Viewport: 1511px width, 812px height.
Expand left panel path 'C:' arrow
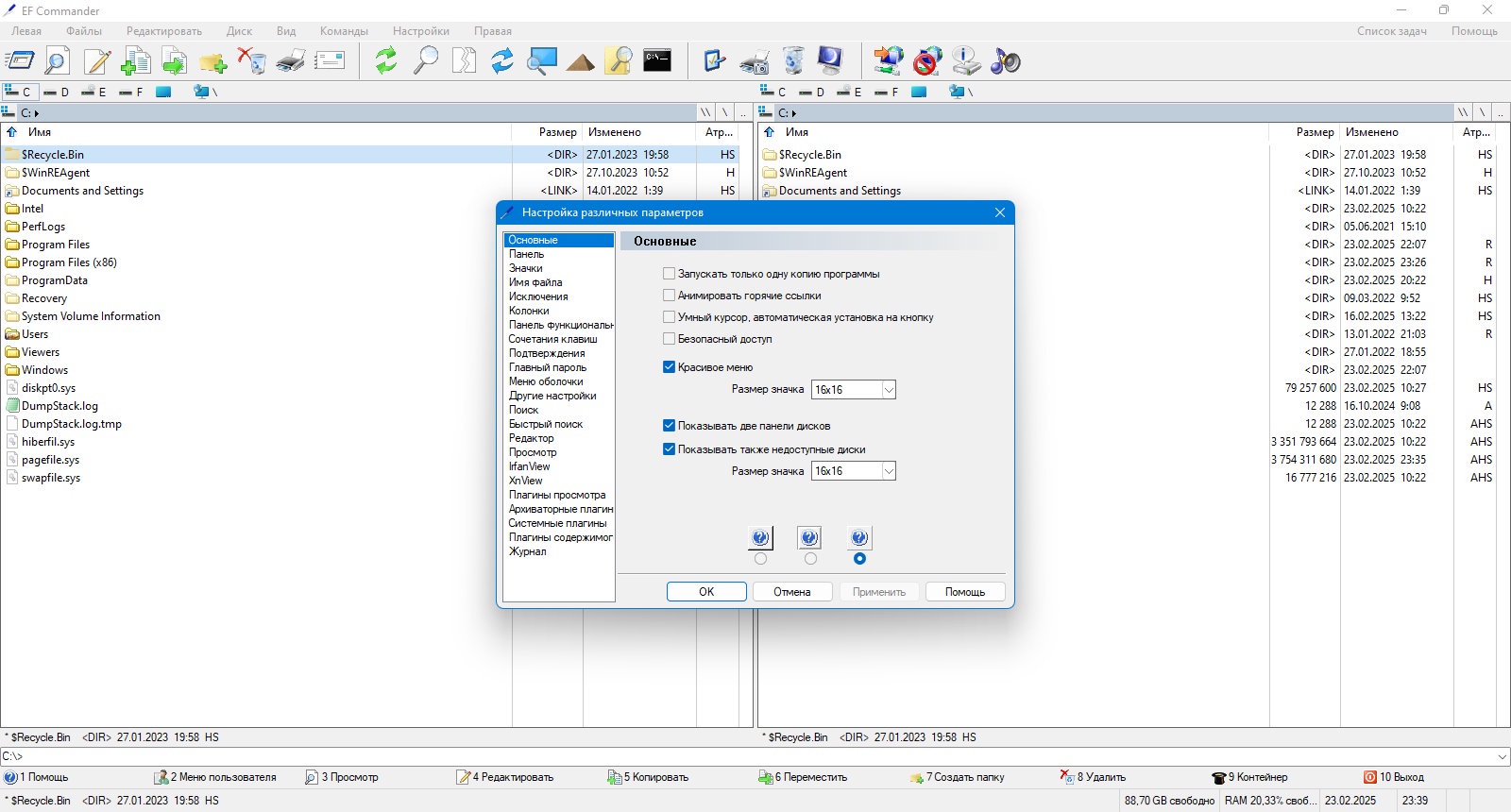(x=37, y=113)
